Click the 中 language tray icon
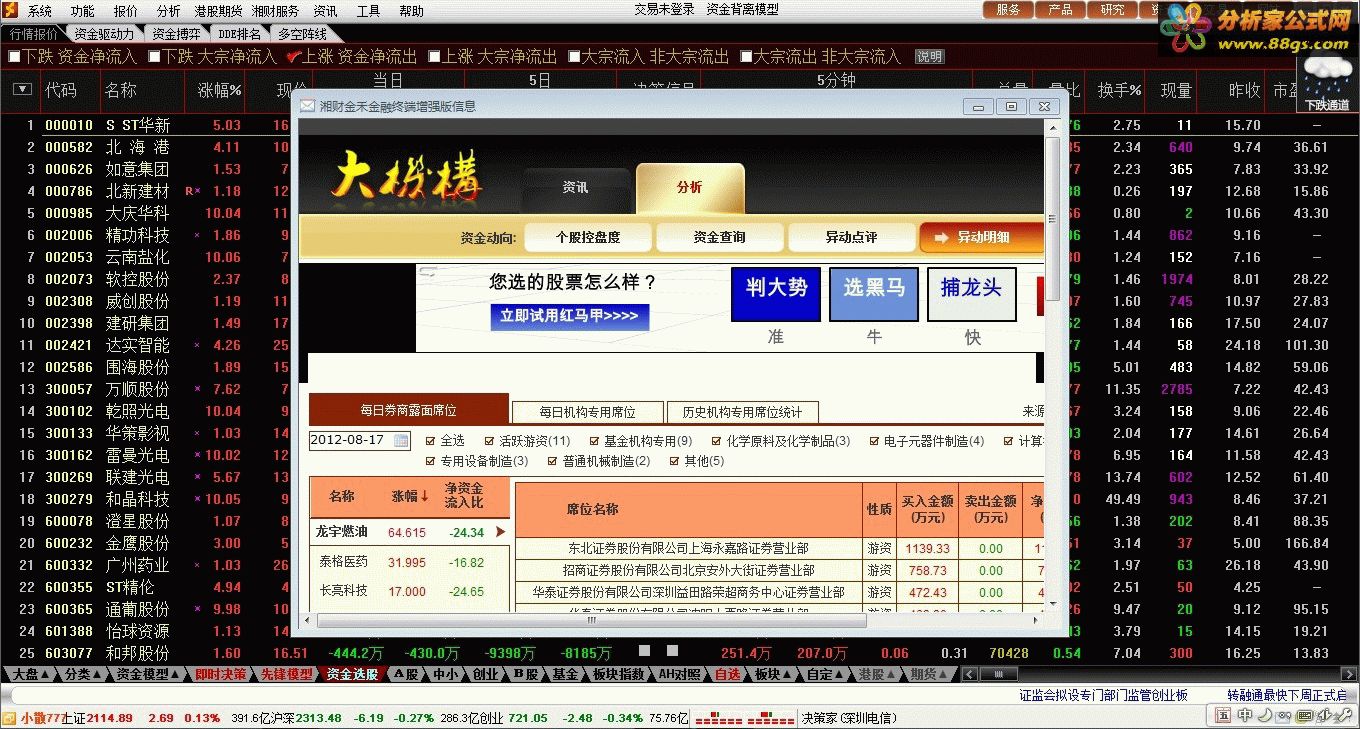The width and height of the screenshot is (1360, 729). coord(1245,715)
